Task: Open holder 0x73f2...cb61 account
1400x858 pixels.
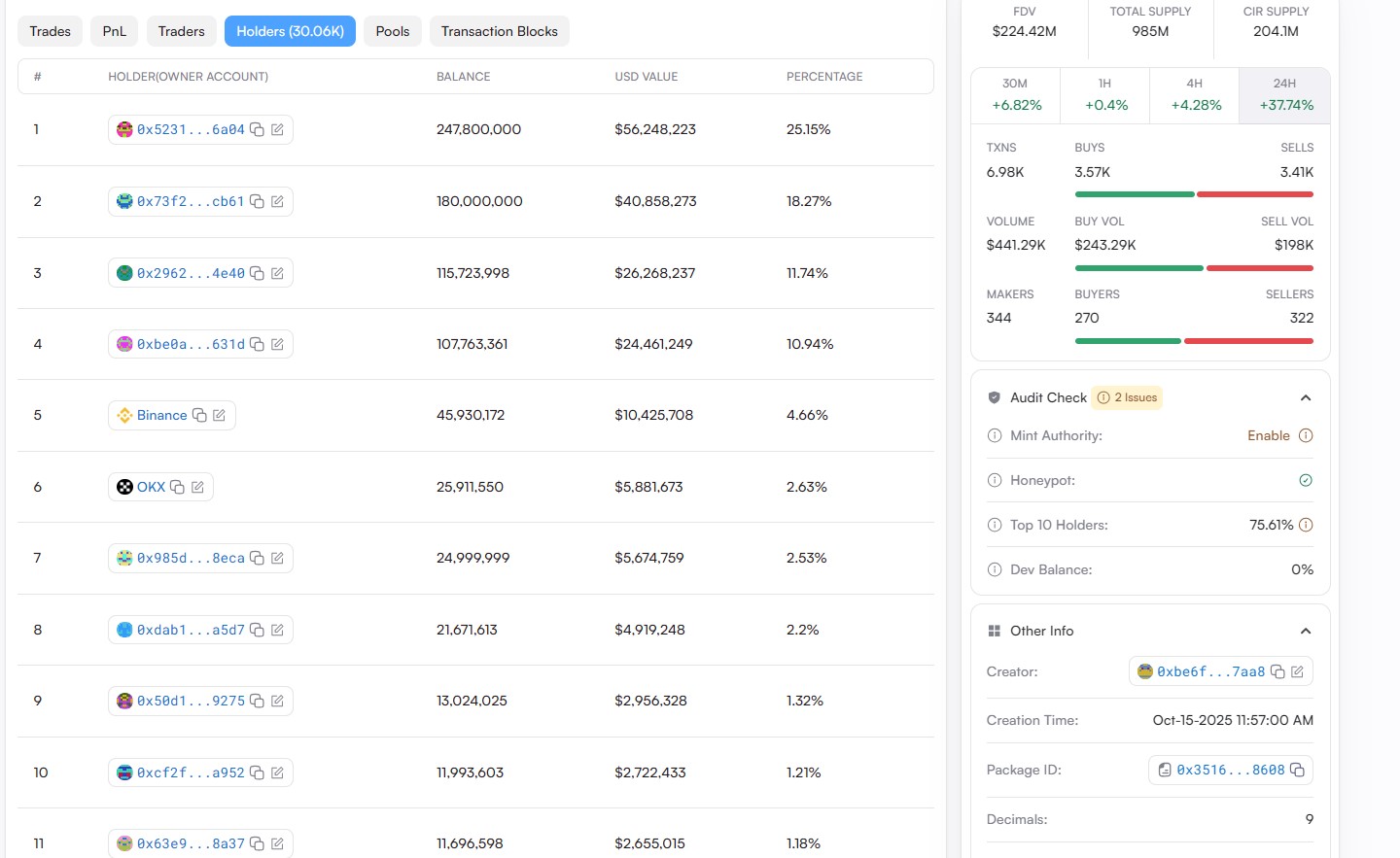Action: coord(191,201)
